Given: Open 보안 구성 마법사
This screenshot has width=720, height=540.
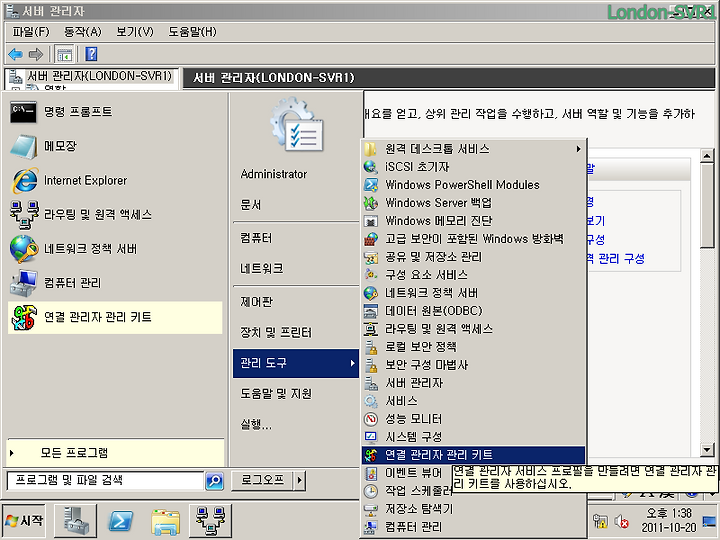Looking at the screenshot, I should click(473, 365).
